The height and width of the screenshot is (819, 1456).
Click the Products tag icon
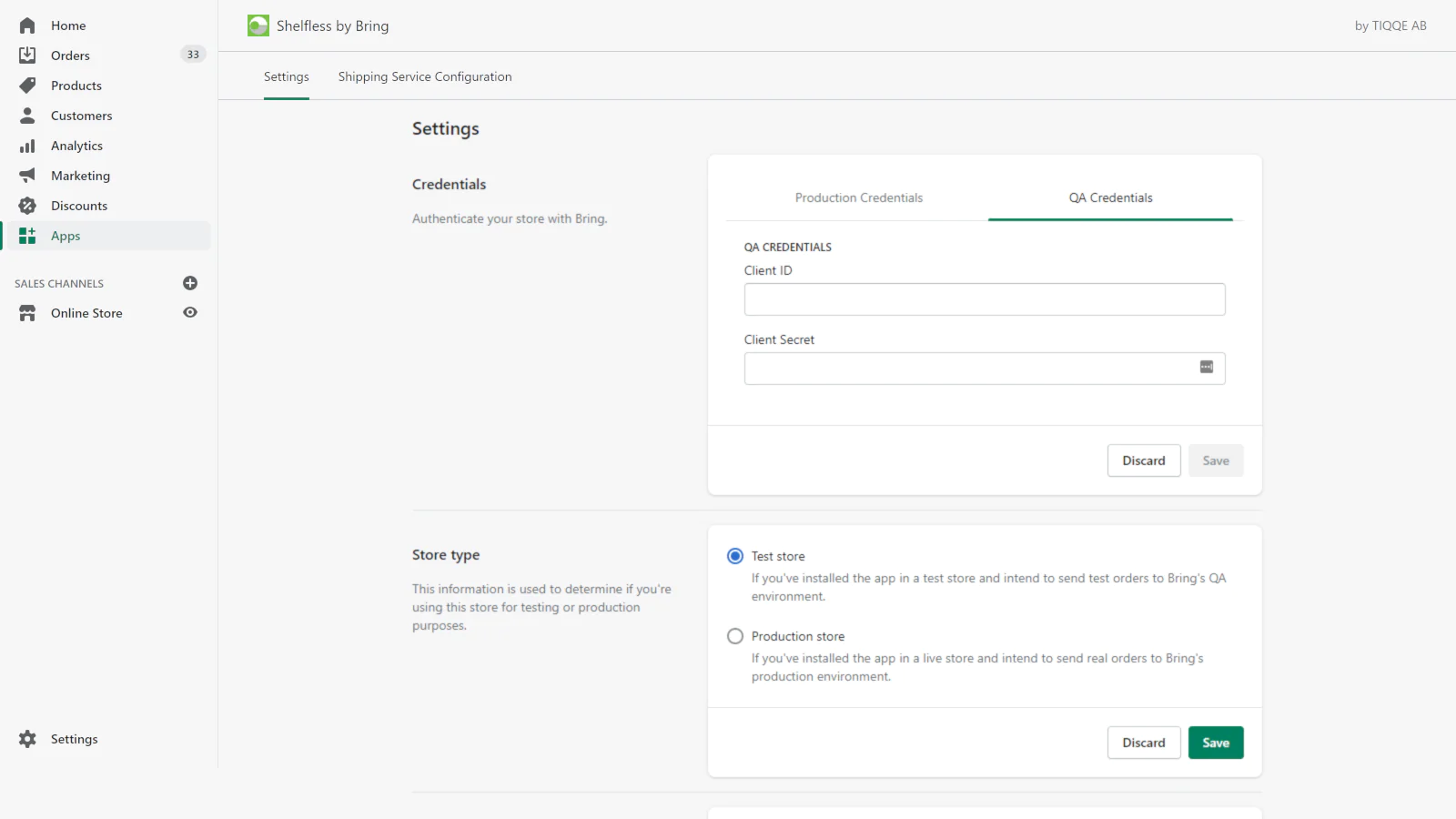pyautogui.click(x=27, y=86)
